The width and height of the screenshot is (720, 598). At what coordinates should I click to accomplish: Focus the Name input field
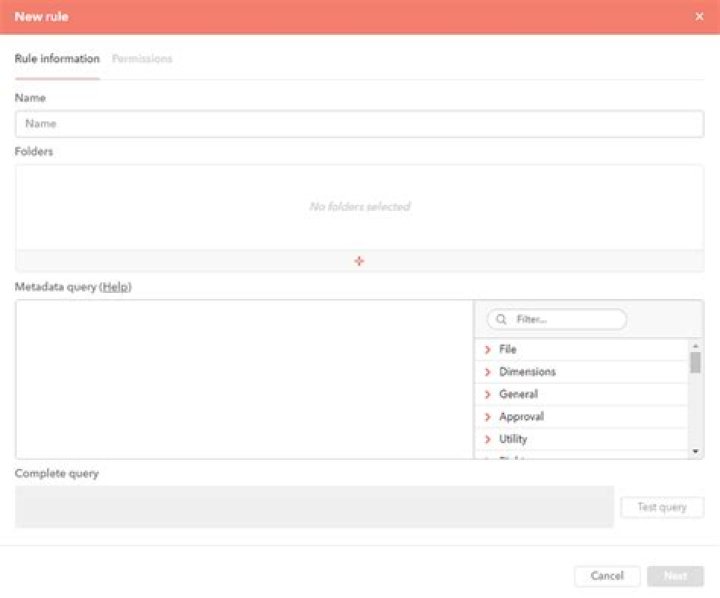coord(359,124)
